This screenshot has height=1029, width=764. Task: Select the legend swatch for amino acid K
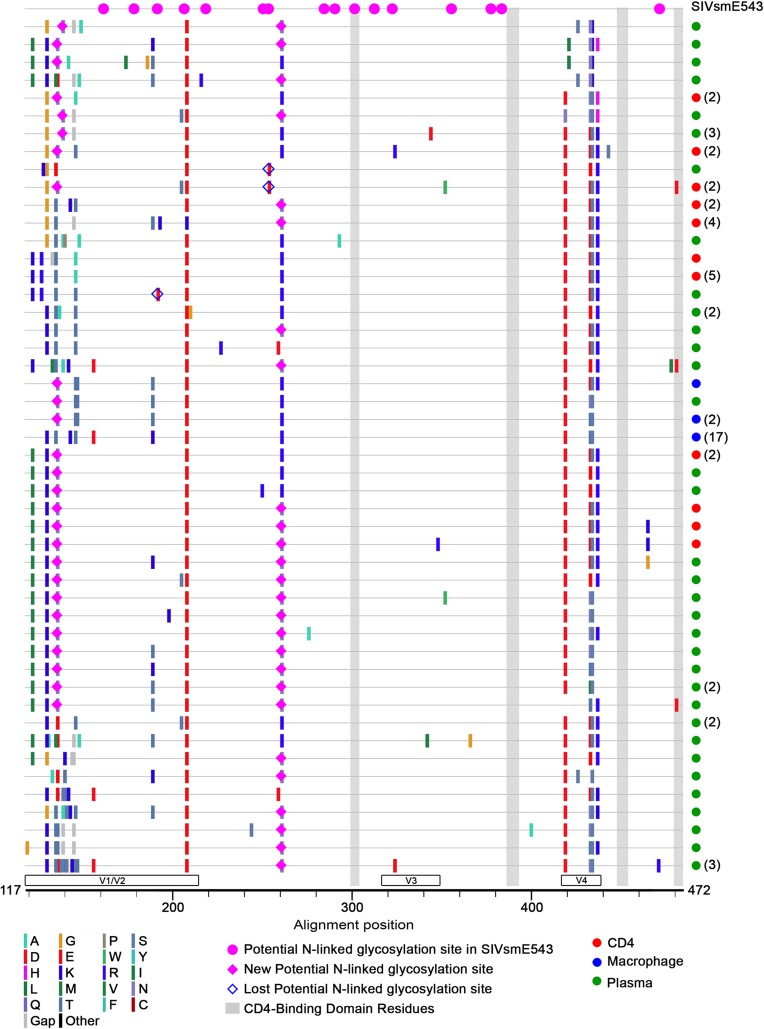[60, 973]
